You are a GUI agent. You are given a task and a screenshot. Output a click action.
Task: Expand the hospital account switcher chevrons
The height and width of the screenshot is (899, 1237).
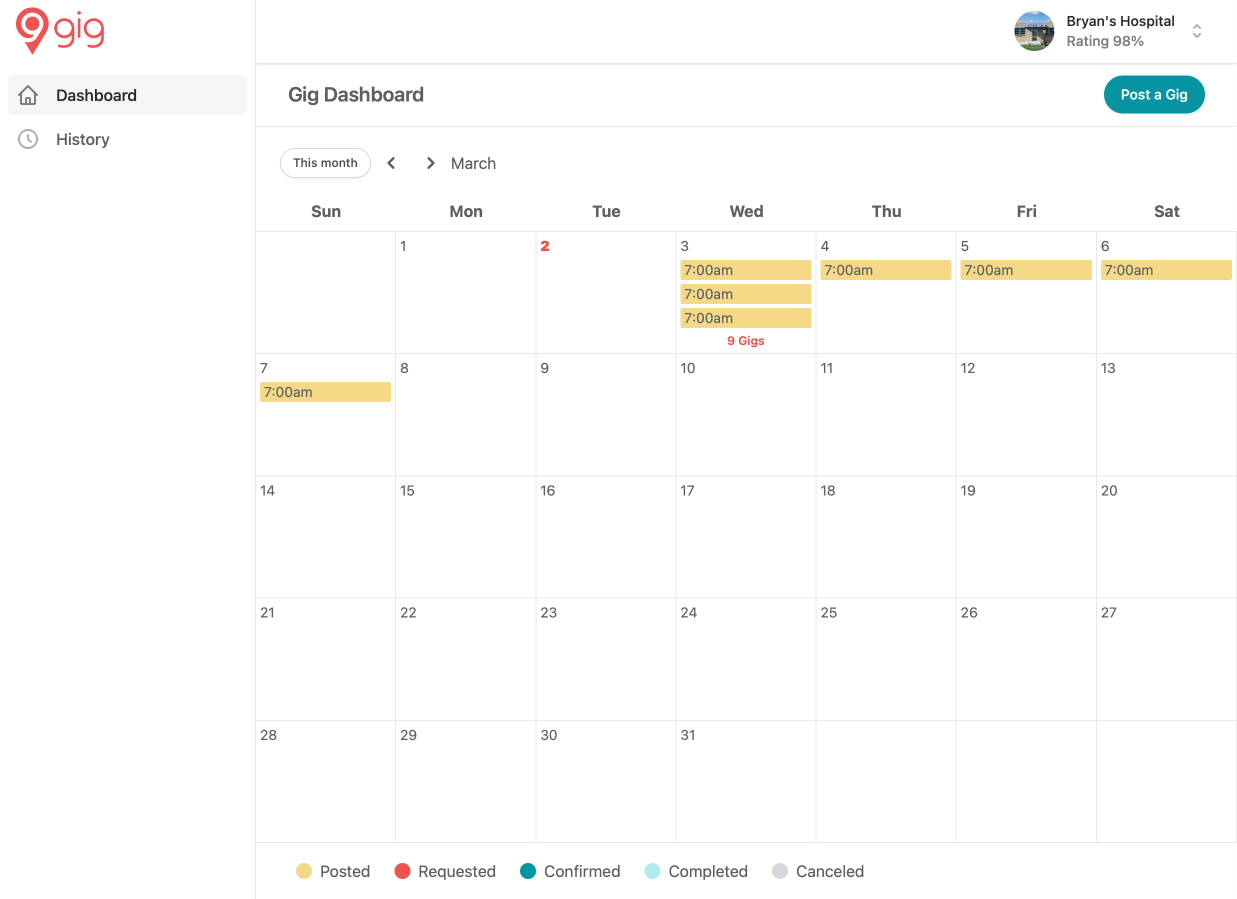tap(1196, 31)
